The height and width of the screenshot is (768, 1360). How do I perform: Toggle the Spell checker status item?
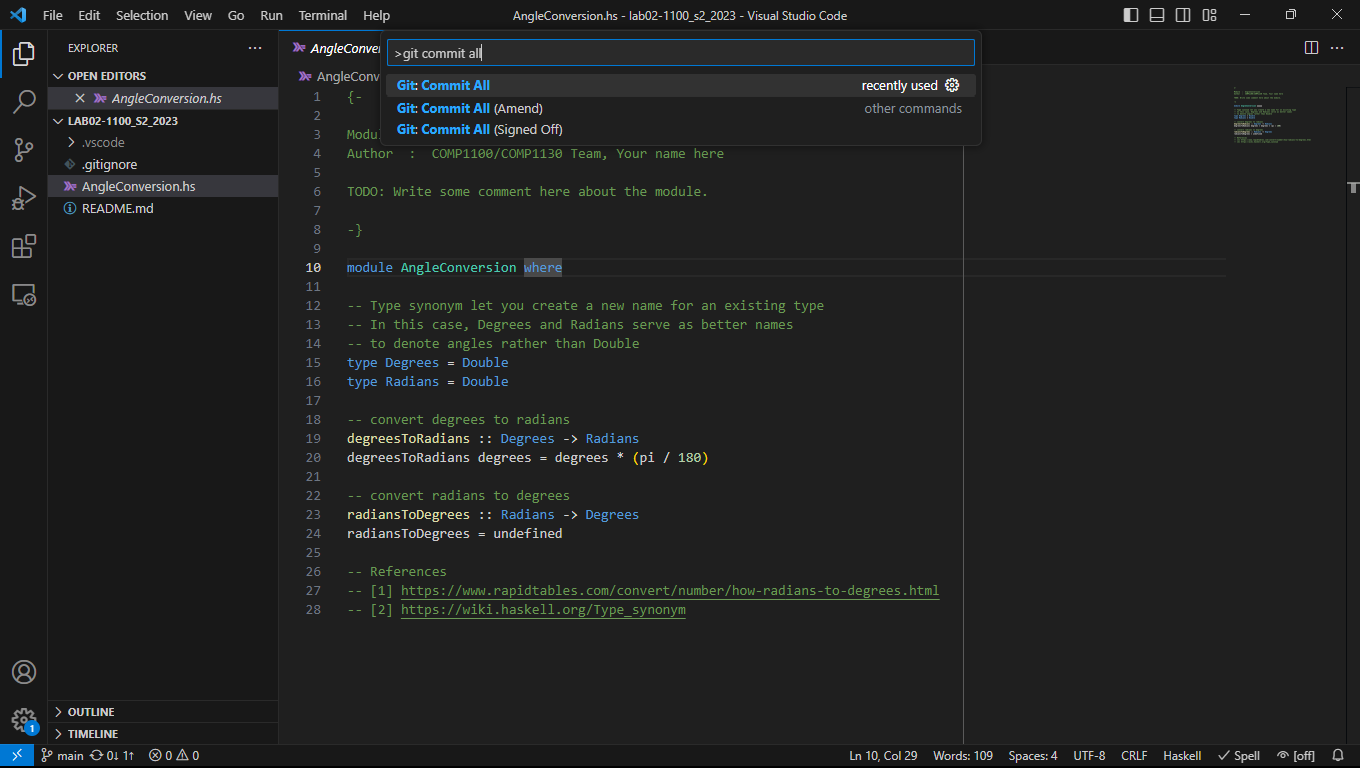pyautogui.click(x=1238, y=756)
